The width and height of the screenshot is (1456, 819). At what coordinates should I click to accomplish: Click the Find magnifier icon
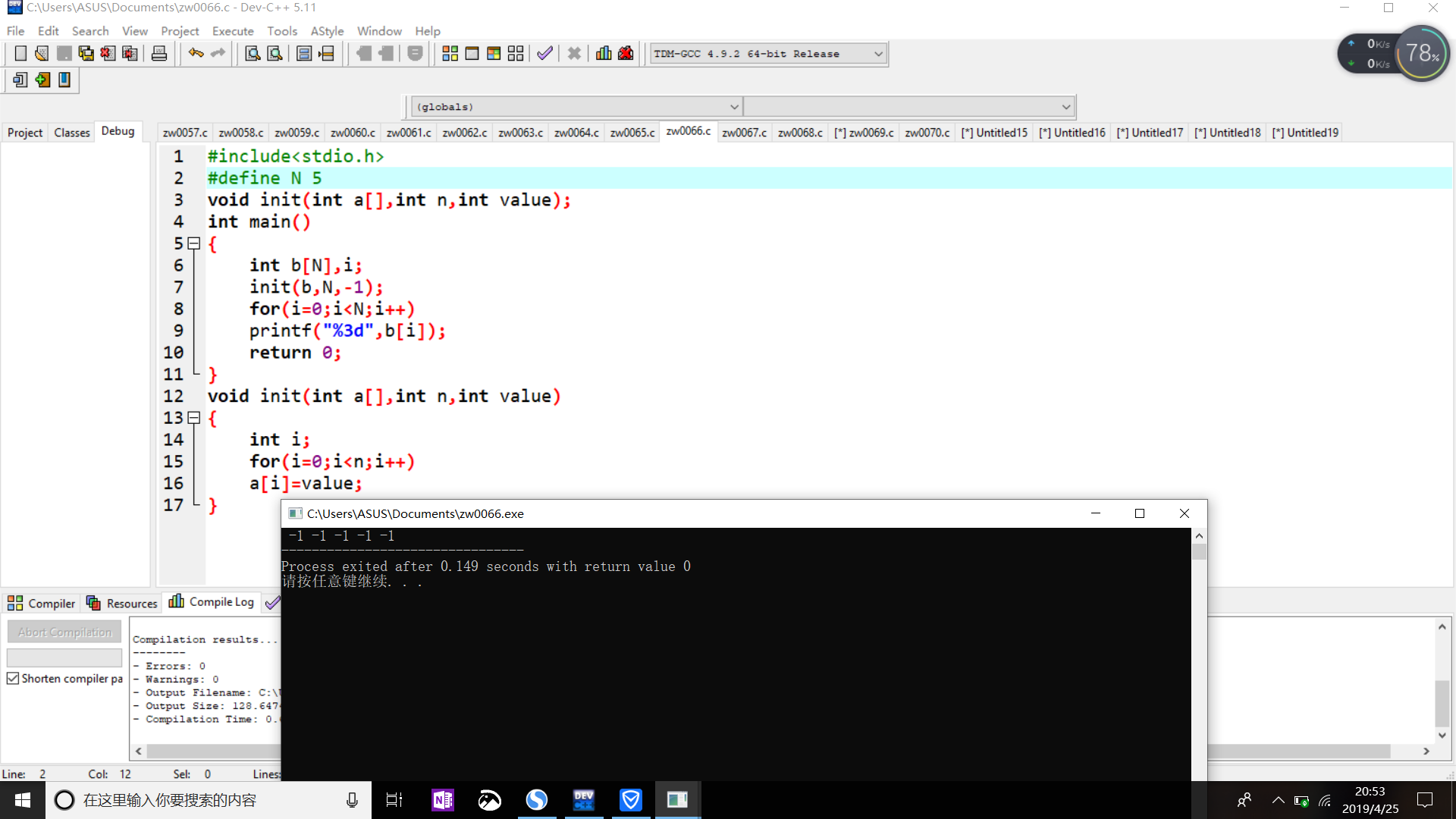point(253,54)
